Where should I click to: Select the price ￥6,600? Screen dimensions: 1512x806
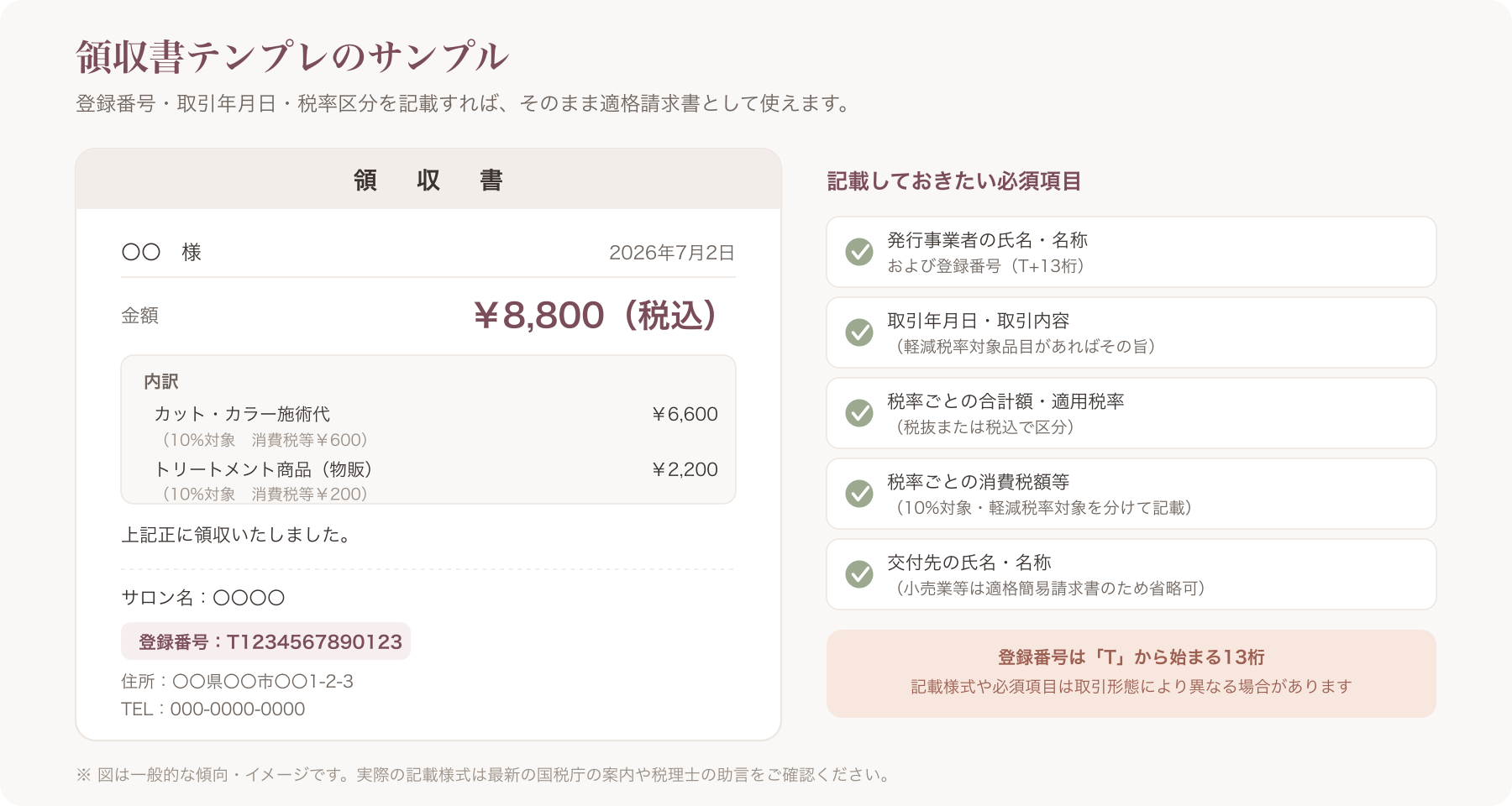point(685,414)
